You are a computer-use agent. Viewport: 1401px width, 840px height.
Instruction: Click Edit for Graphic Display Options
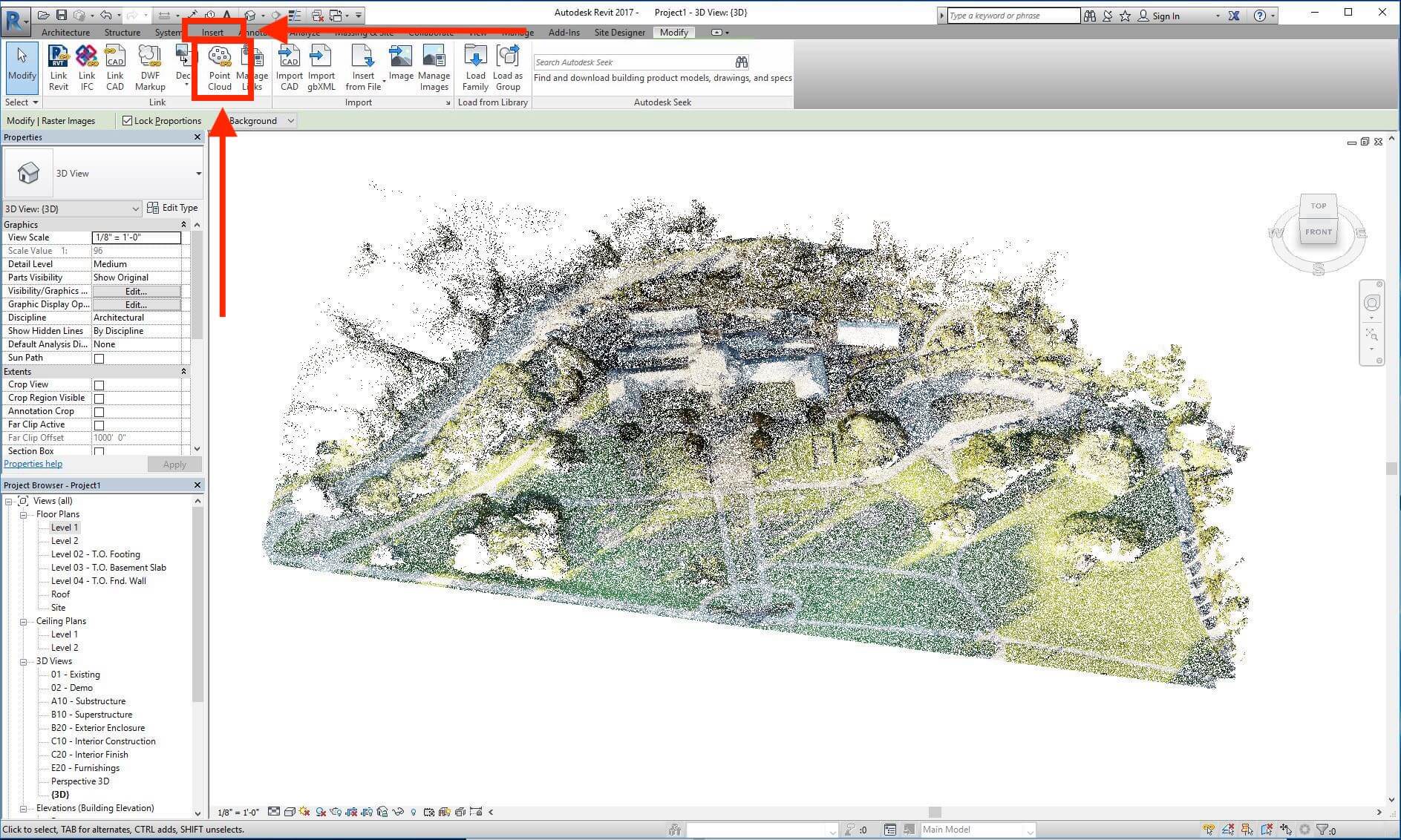point(137,304)
